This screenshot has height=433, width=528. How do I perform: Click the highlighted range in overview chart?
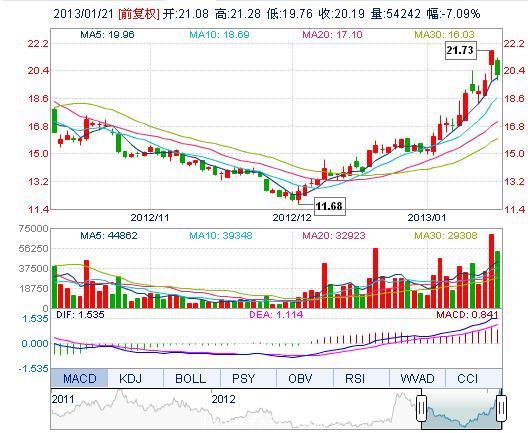461,409
